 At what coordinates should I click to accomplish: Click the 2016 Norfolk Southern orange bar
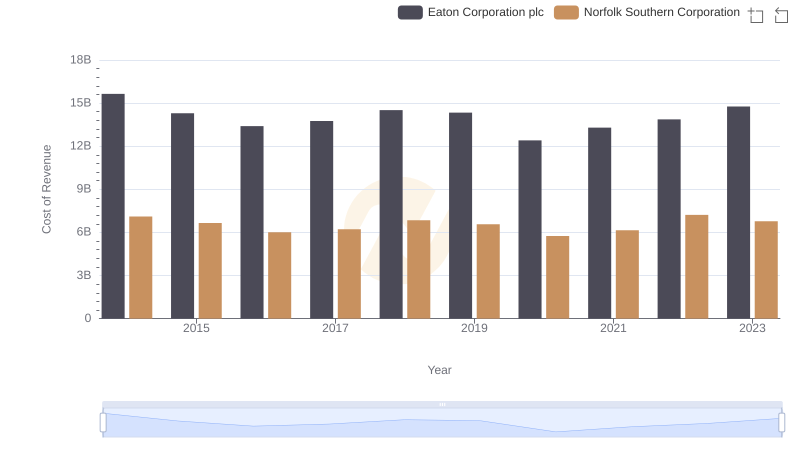(280, 275)
